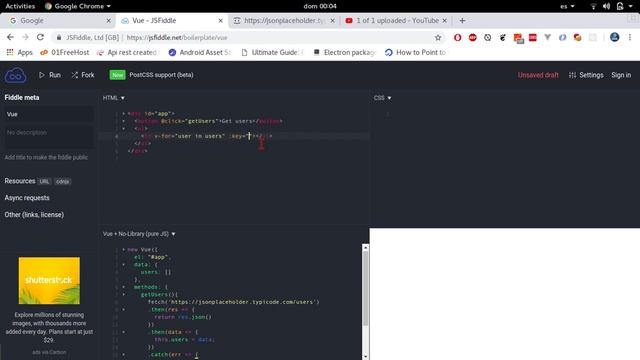
Task: Run the fiddle
Action: 50,75
